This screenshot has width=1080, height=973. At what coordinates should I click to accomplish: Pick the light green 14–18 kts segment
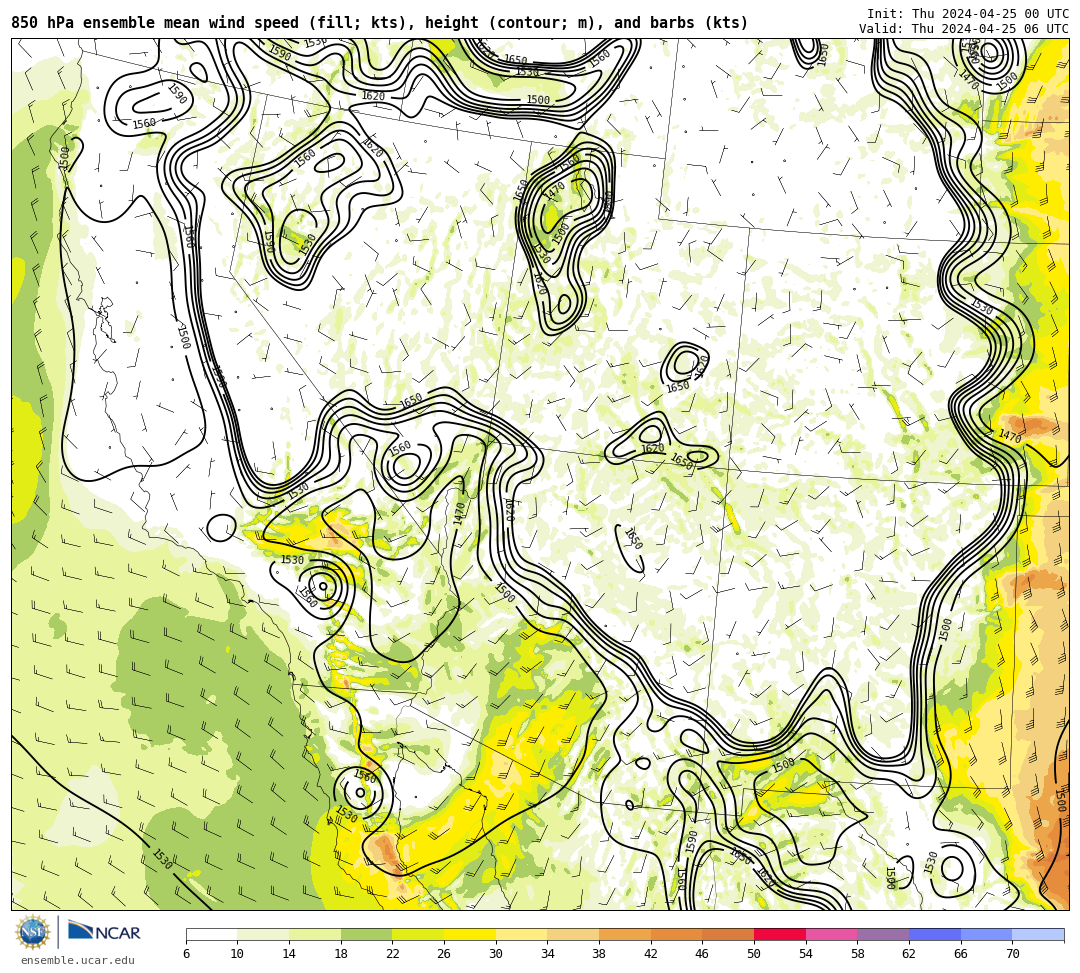(x=315, y=934)
